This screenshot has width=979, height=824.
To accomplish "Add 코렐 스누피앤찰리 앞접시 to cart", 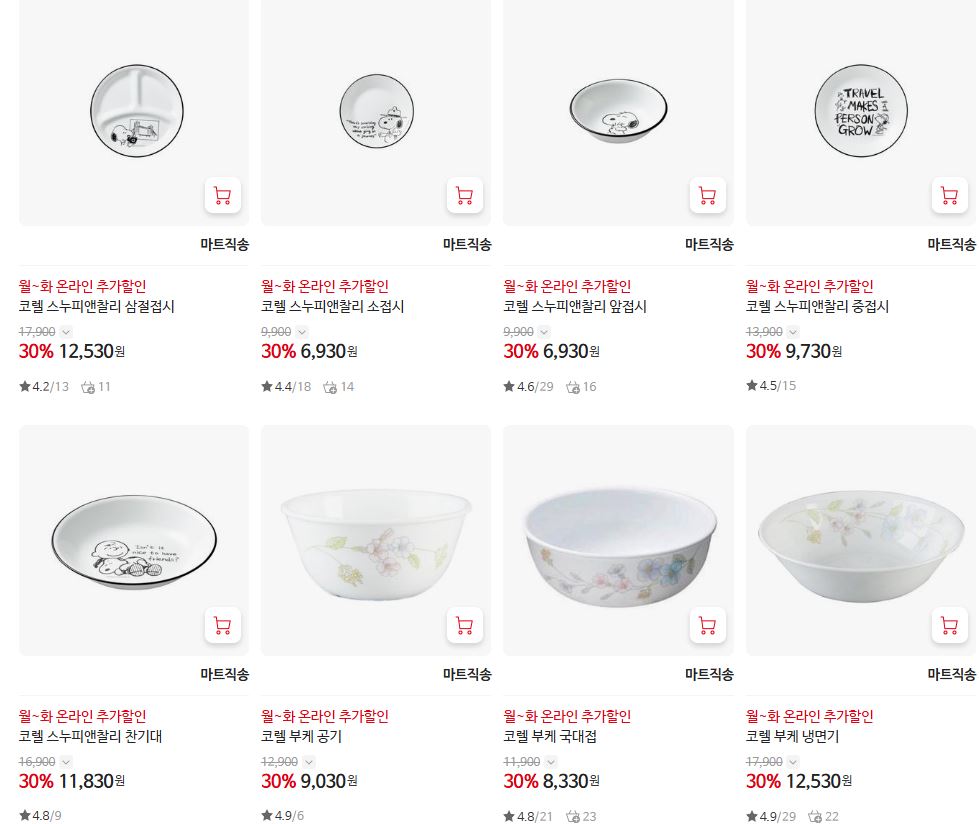I will click(707, 195).
